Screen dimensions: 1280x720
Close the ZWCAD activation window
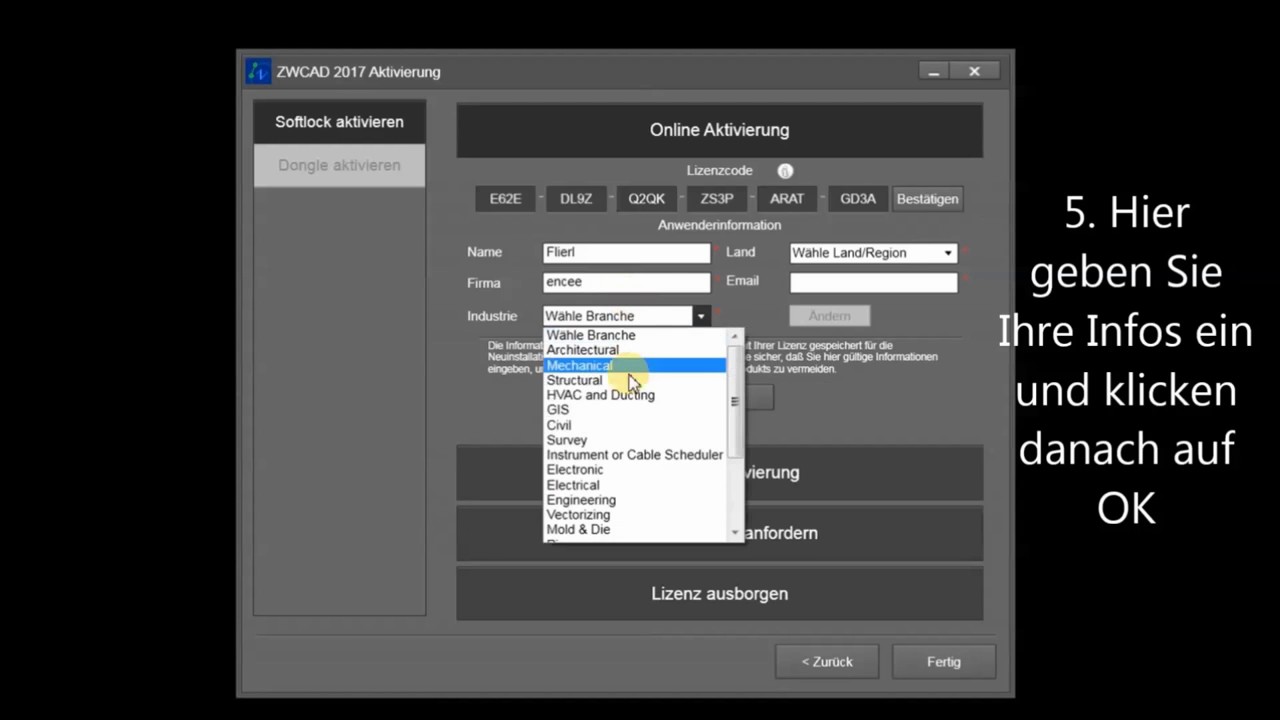(x=974, y=72)
